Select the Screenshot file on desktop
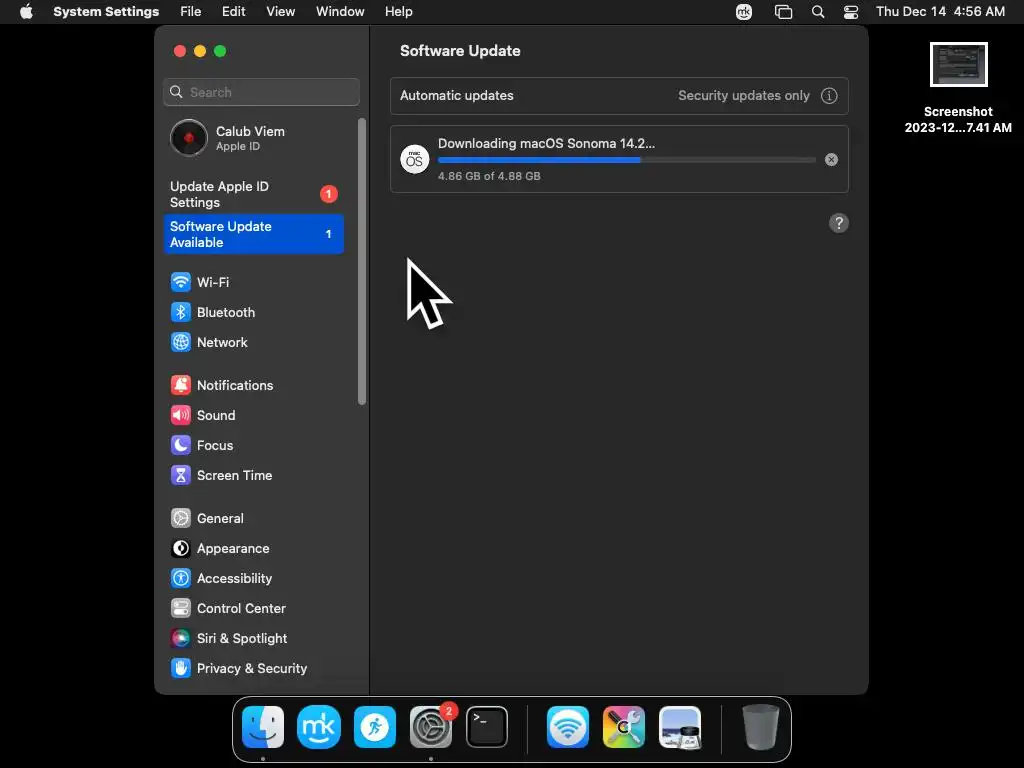The width and height of the screenshot is (1024, 768). coord(958,88)
